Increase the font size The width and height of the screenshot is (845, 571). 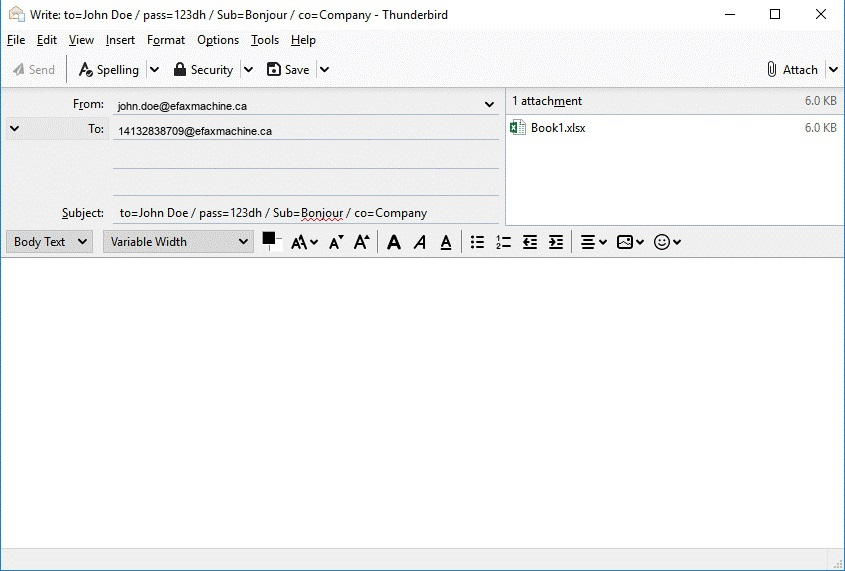[x=362, y=242]
